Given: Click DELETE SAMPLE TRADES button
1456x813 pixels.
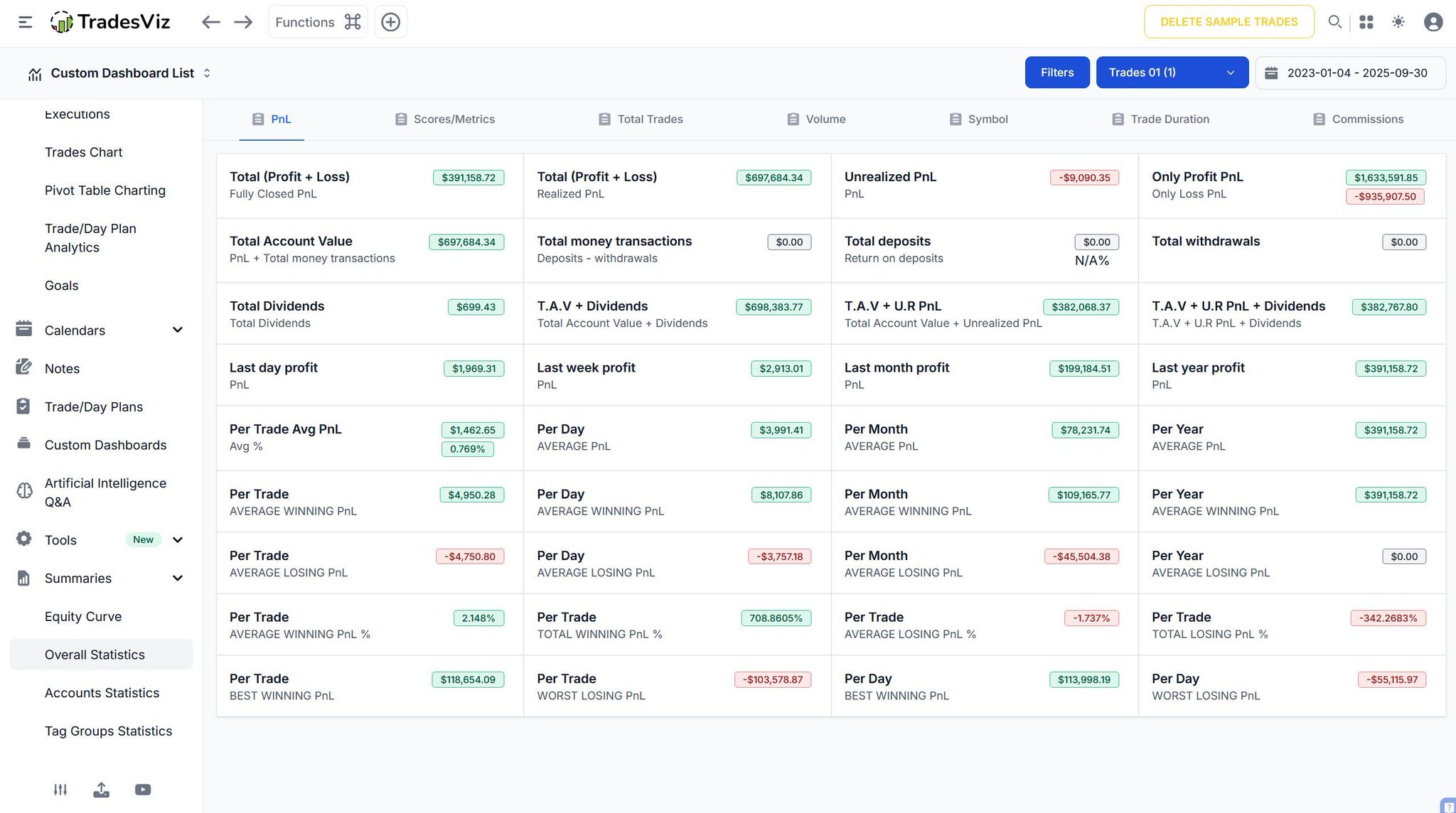Looking at the screenshot, I should pyautogui.click(x=1228, y=22).
